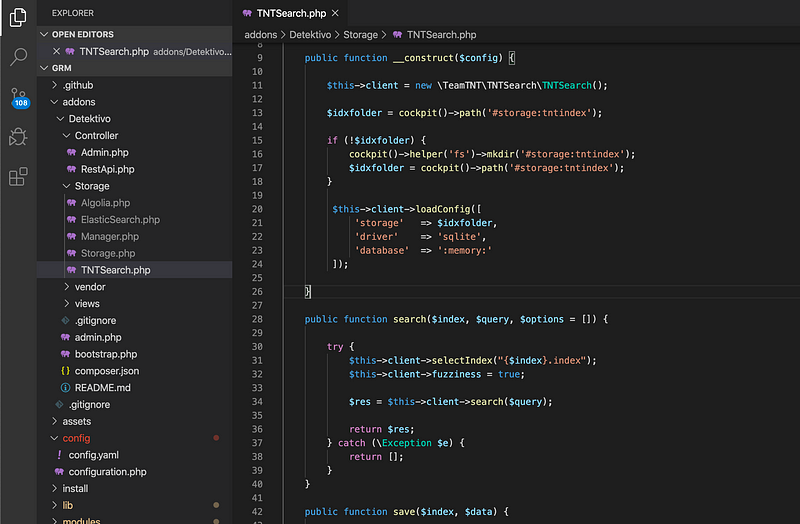Click line 26 closing brace in editor
This screenshot has width=800, height=524.
click(x=308, y=291)
